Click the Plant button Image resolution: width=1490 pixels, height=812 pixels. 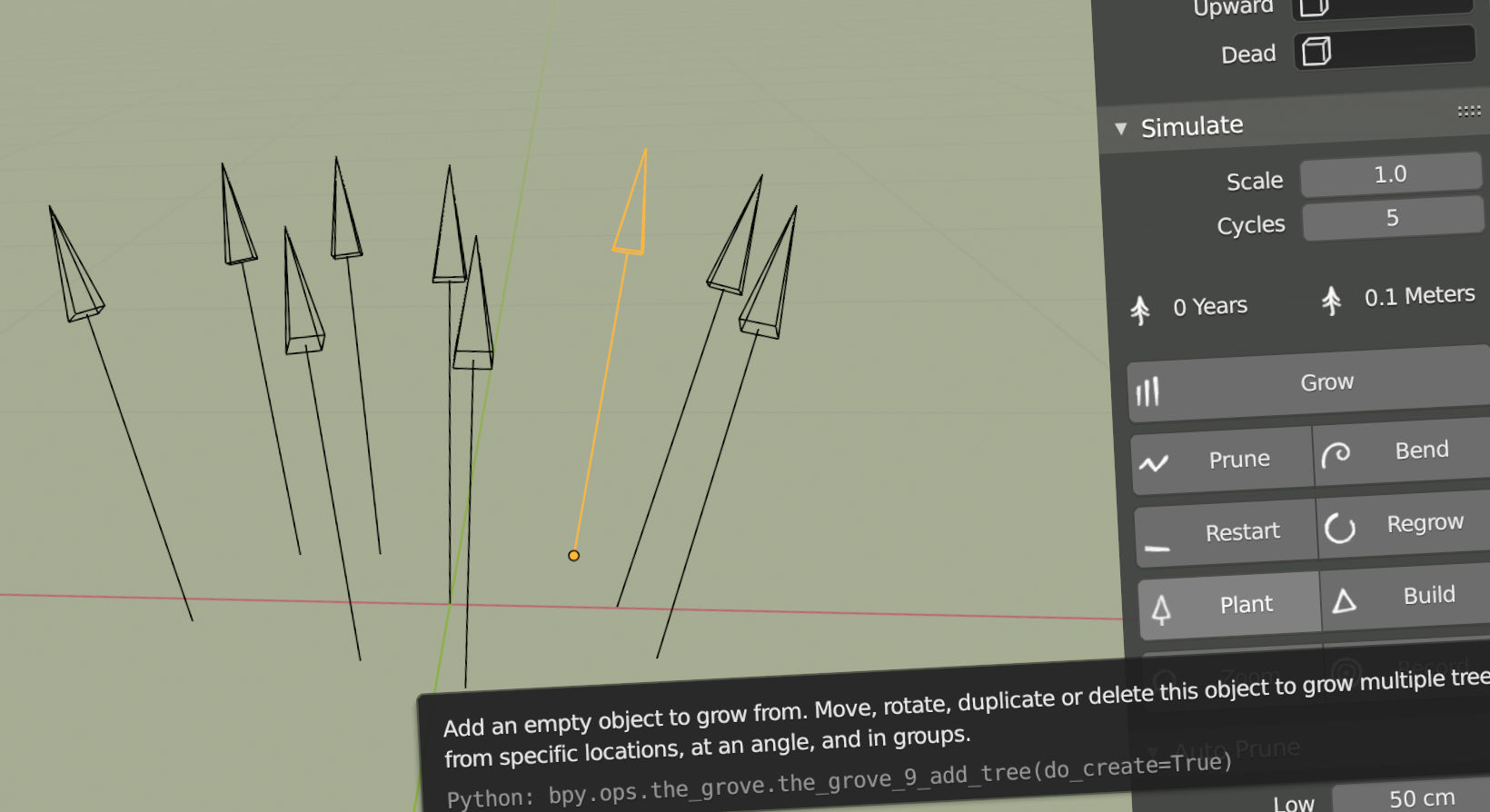(1229, 606)
